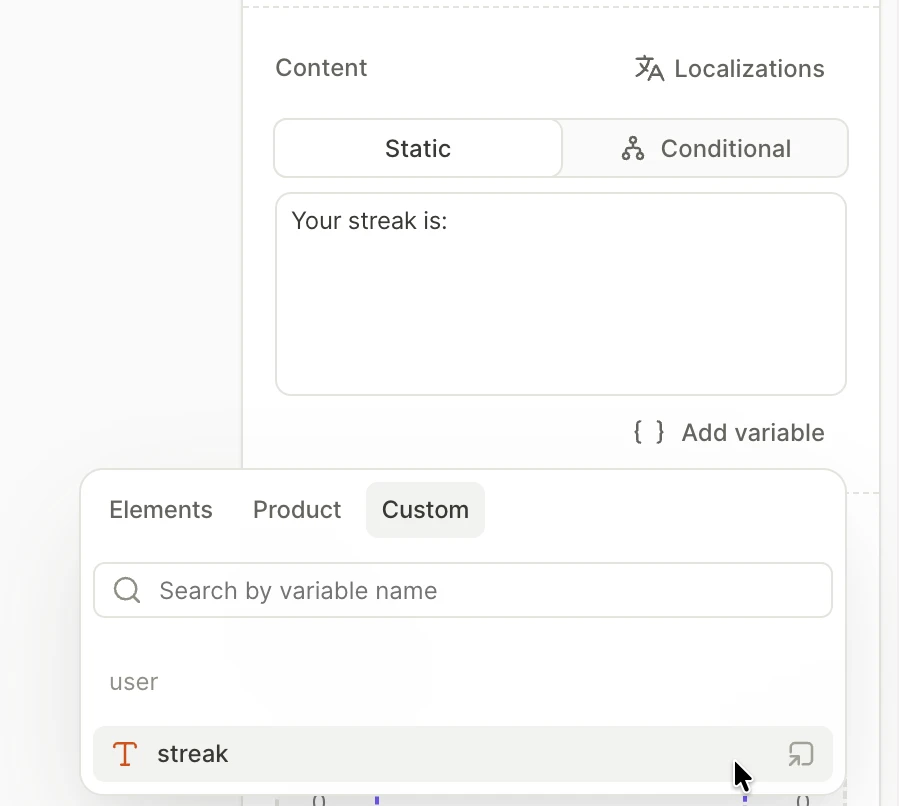
Task: Switch to Conditional content mode
Action: pyautogui.click(x=705, y=148)
